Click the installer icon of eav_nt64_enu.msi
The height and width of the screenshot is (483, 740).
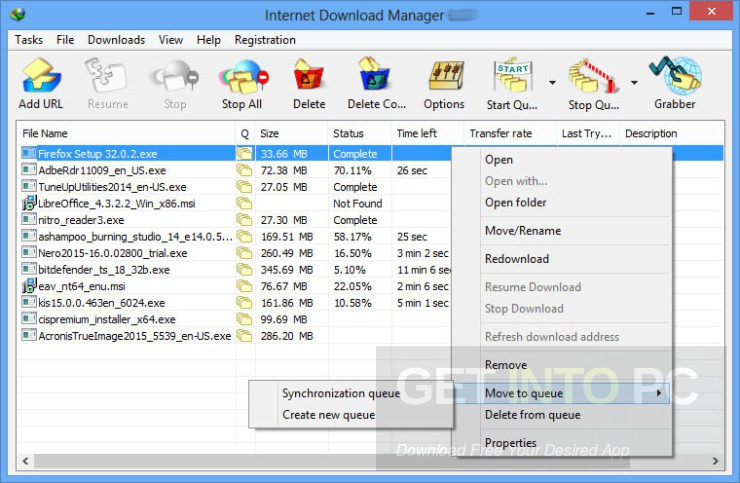coord(29,286)
